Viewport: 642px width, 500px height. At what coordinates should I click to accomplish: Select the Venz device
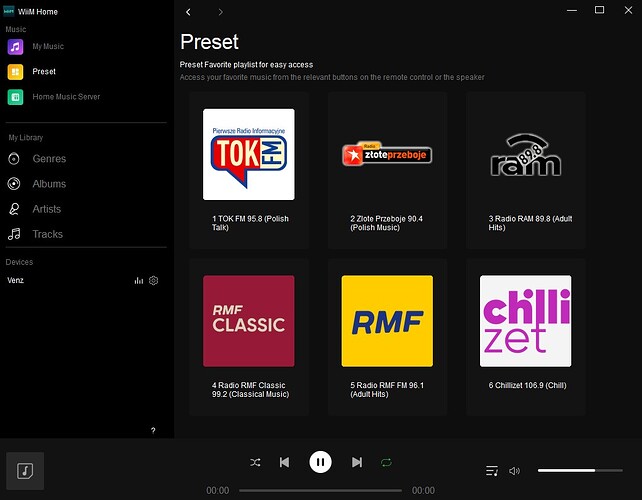click(16, 281)
